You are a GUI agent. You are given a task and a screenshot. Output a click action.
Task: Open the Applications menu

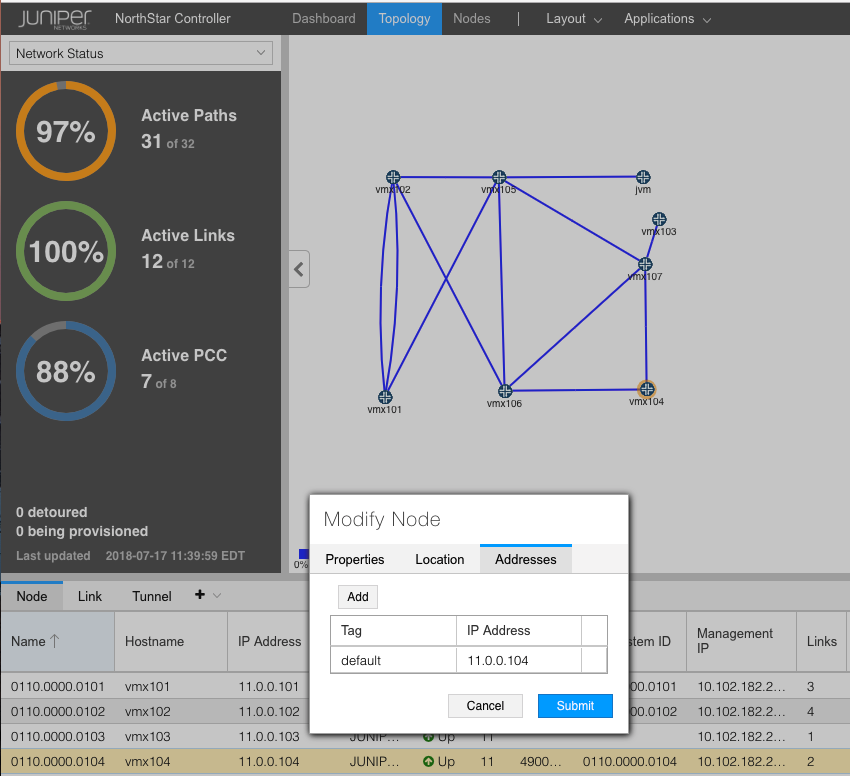point(667,19)
